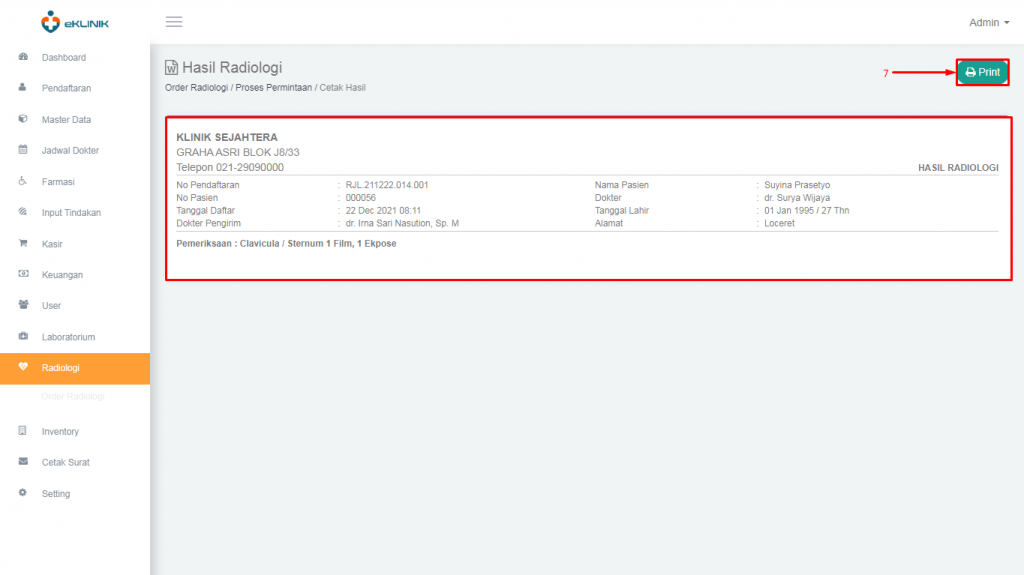Open the User menu item

pyautogui.click(x=51, y=306)
